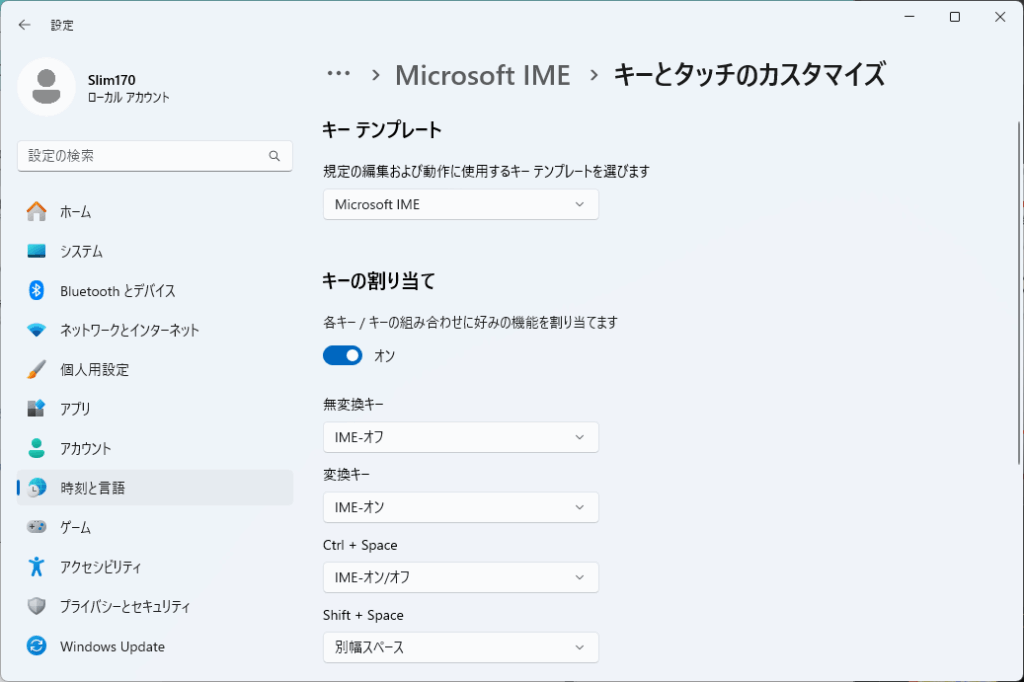Click the 変換キー label
The width and height of the screenshot is (1024, 682).
346,474
